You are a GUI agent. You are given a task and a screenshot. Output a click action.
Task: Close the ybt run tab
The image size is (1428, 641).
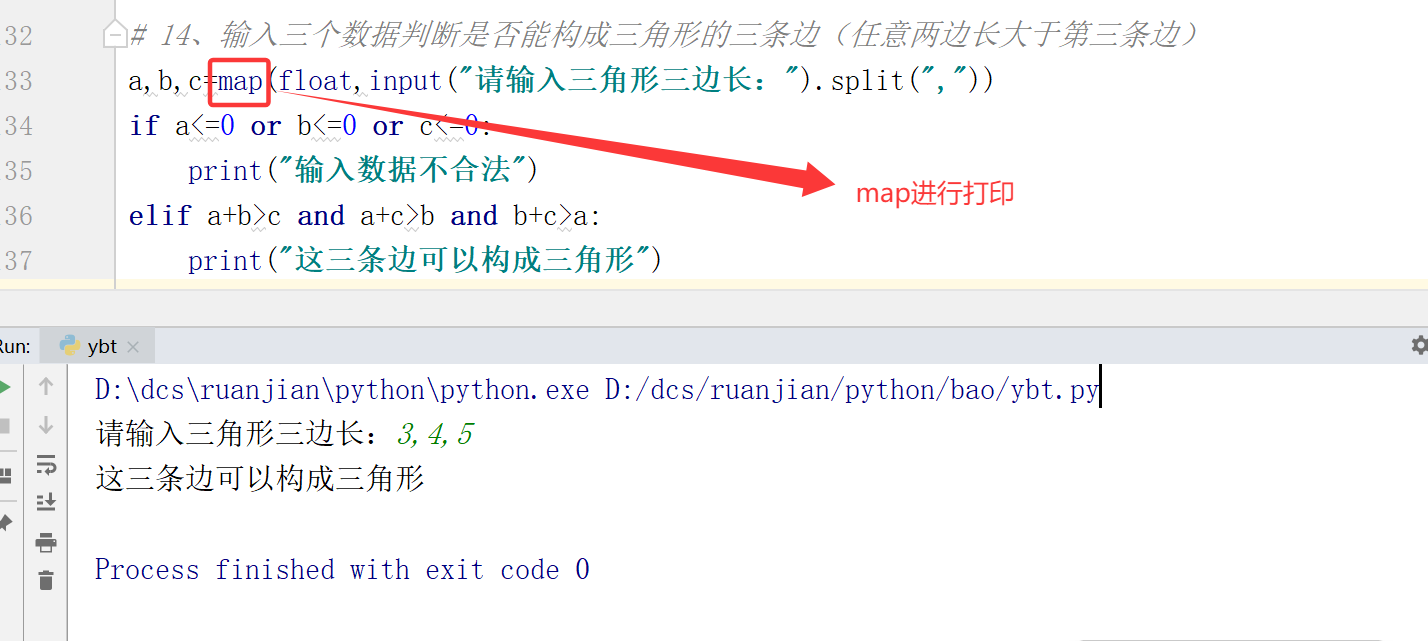coord(133,347)
